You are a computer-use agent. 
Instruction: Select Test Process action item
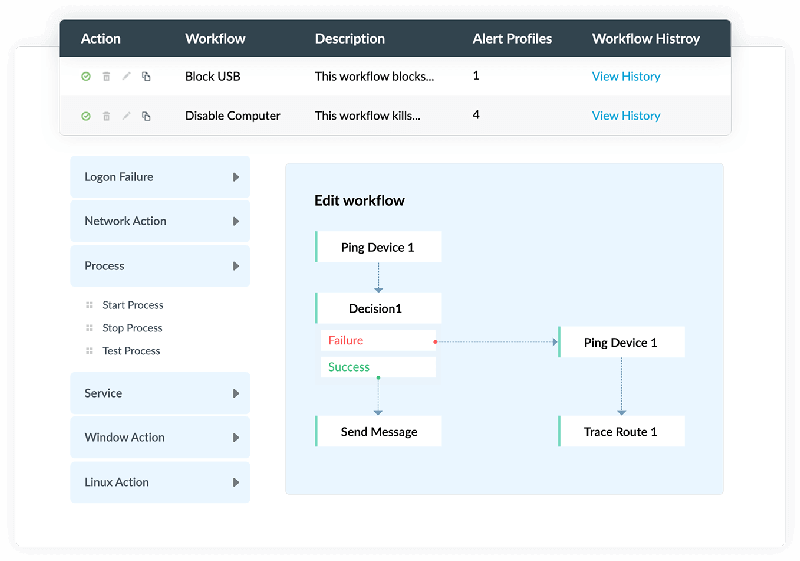tap(131, 351)
